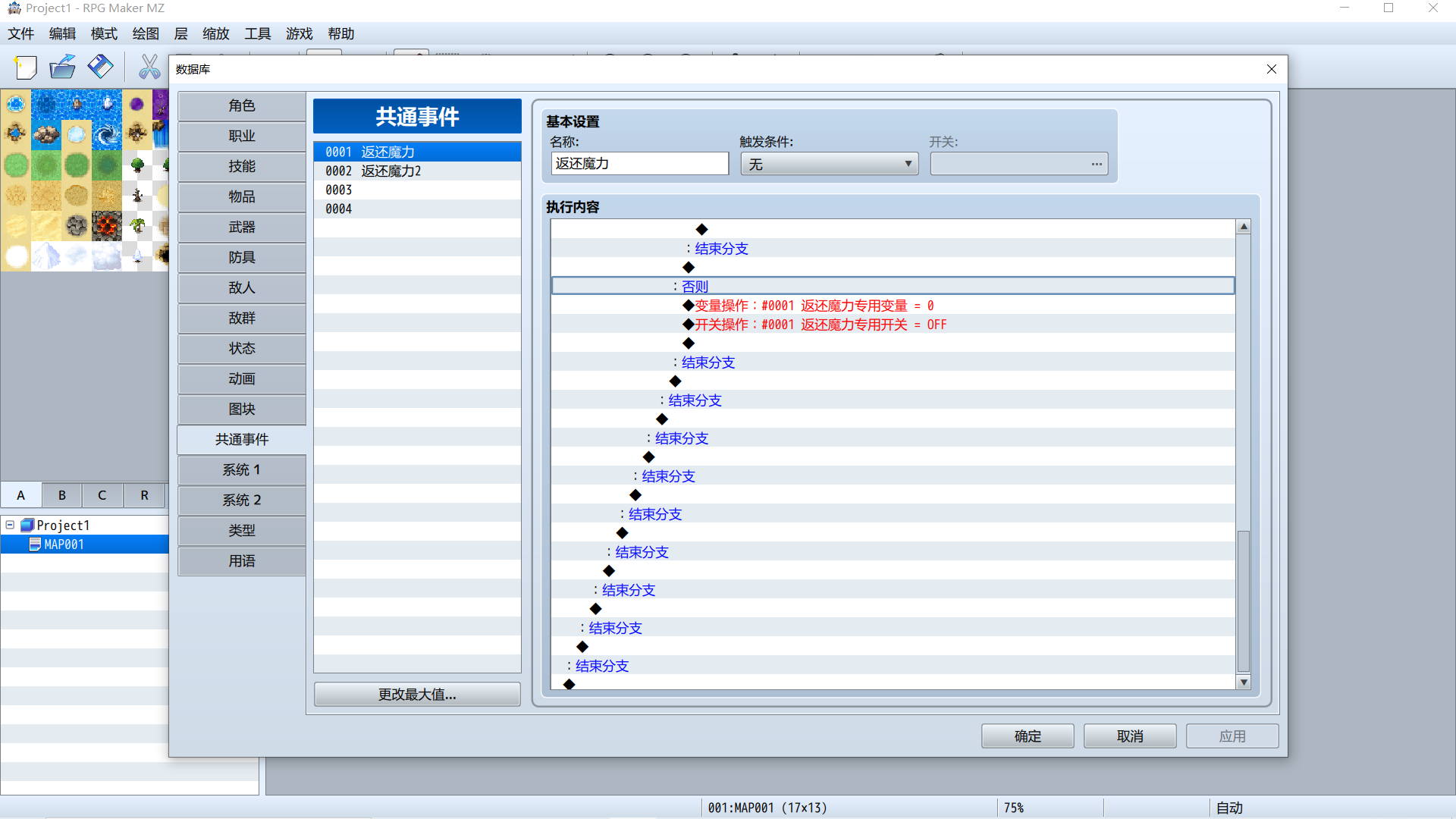Switch to the 用语 database tab
Image resolution: width=1456 pixels, height=819 pixels.
(242, 561)
